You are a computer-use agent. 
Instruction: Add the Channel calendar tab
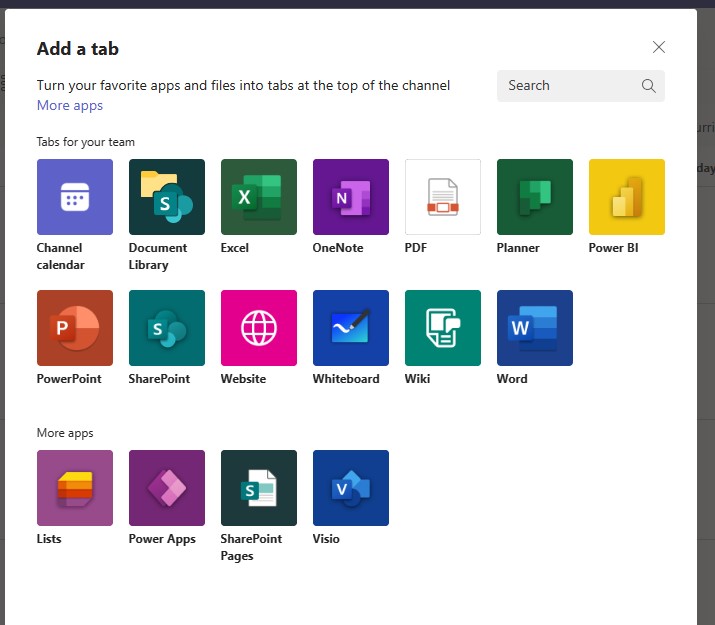coord(75,197)
